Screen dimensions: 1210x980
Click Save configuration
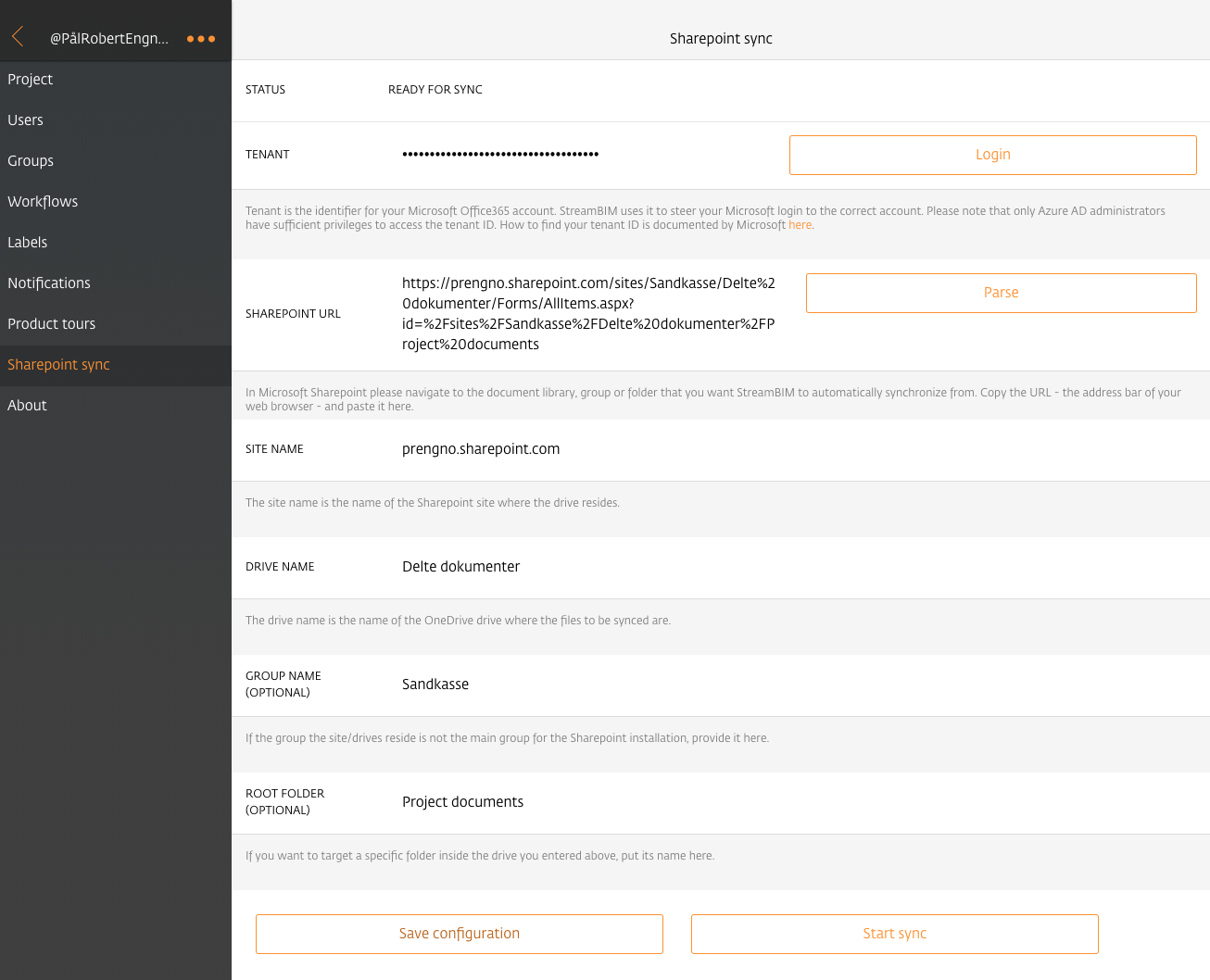click(x=460, y=934)
